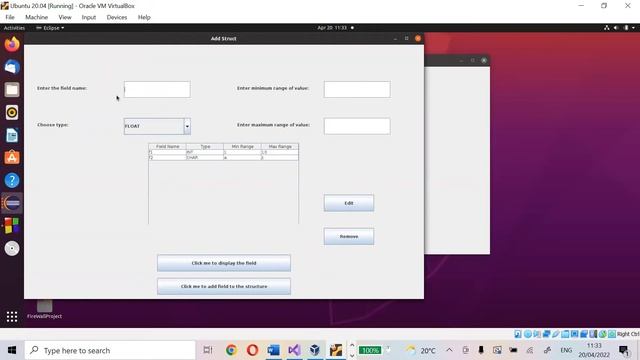Image resolution: width=640 pixels, height=360 pixels.
Task: Show hidden tray icons chevron
Action: tap(449, 350)
